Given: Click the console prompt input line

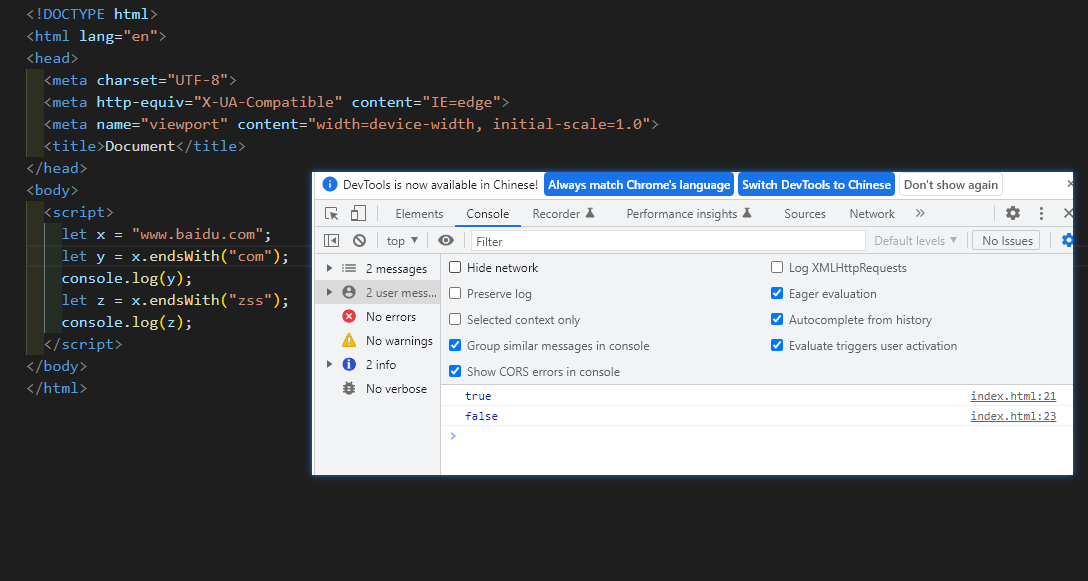Looking at the screenshot, I should (756, 436).
